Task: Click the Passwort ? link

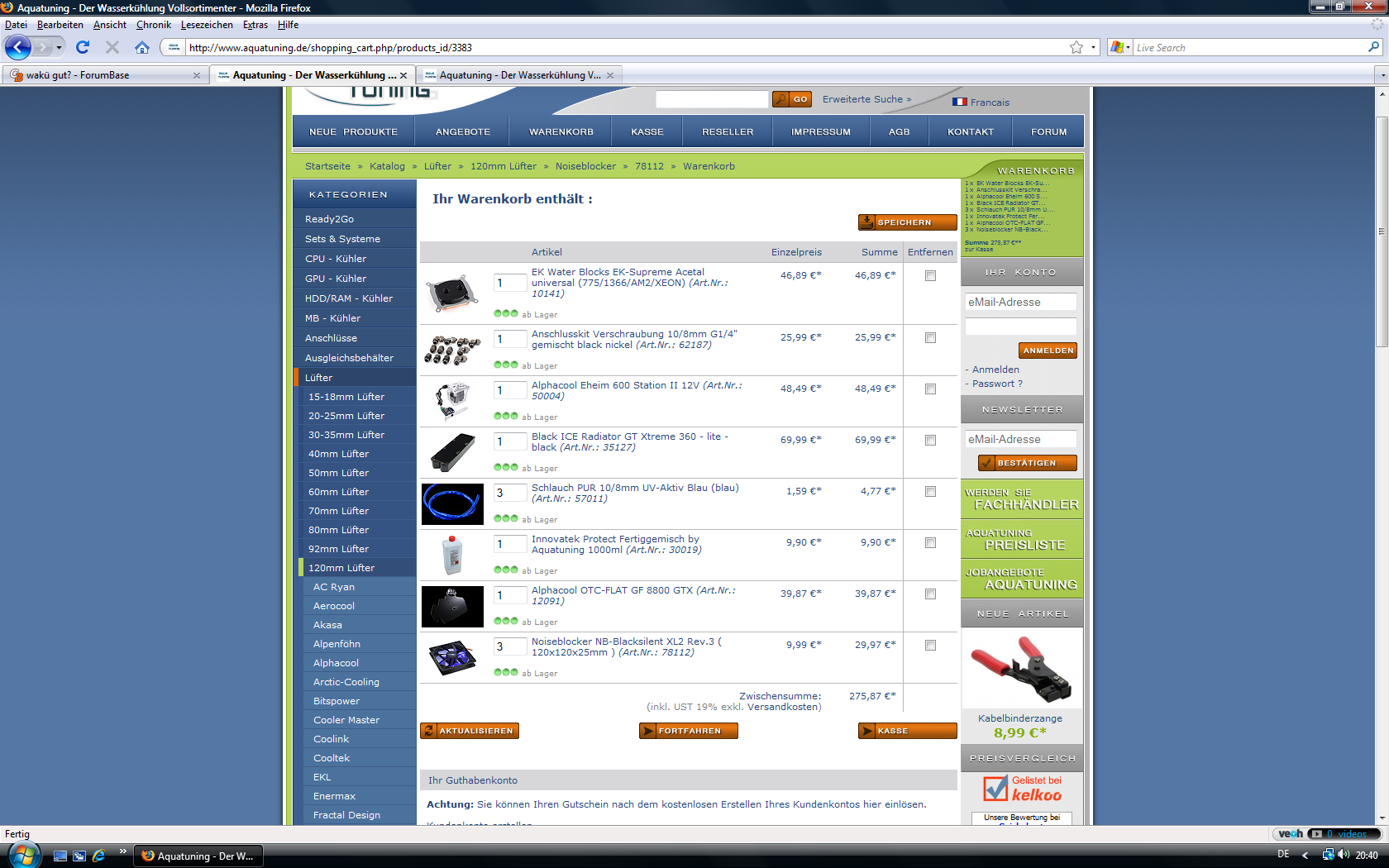Action: coord(997,384)
